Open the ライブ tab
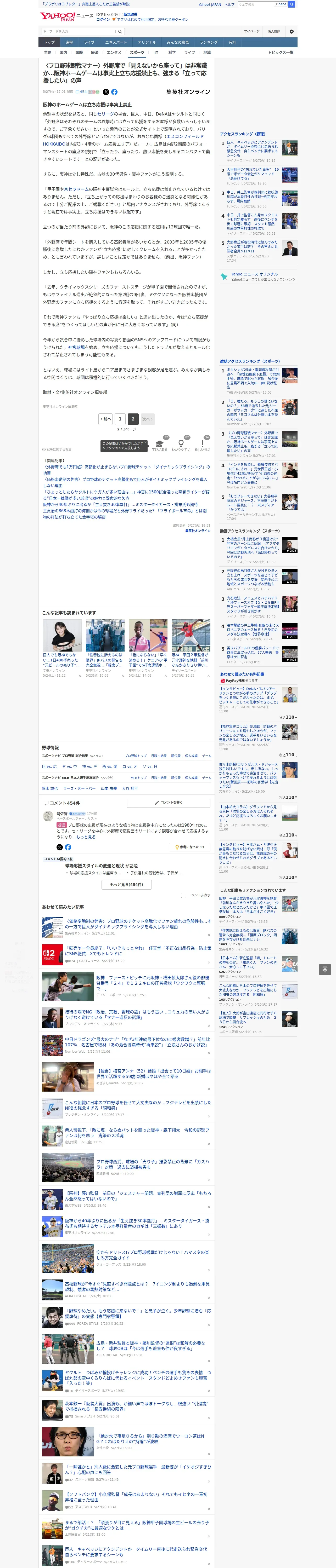Viewport: 336px width, 1568px height. [89, 43]
